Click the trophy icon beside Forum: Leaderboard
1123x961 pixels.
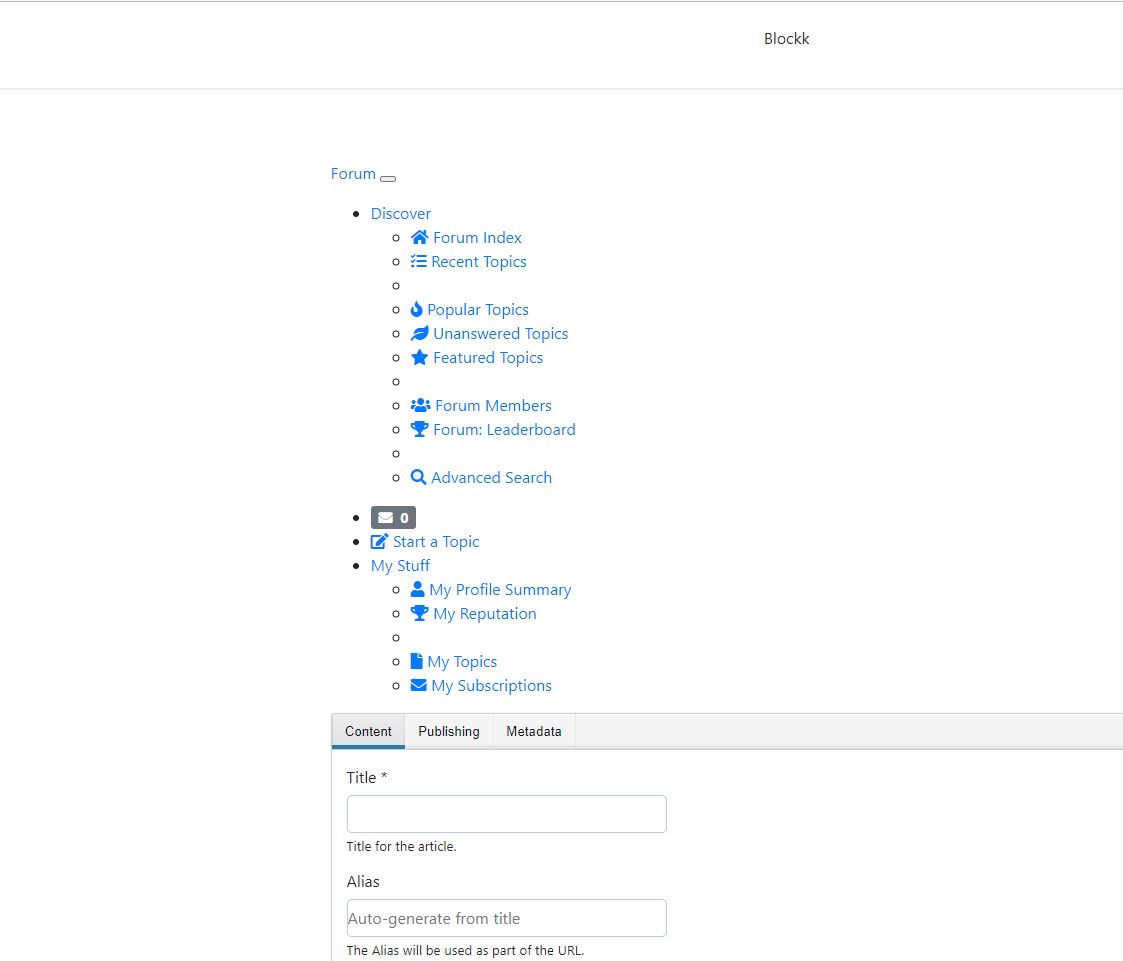point(419,430)
